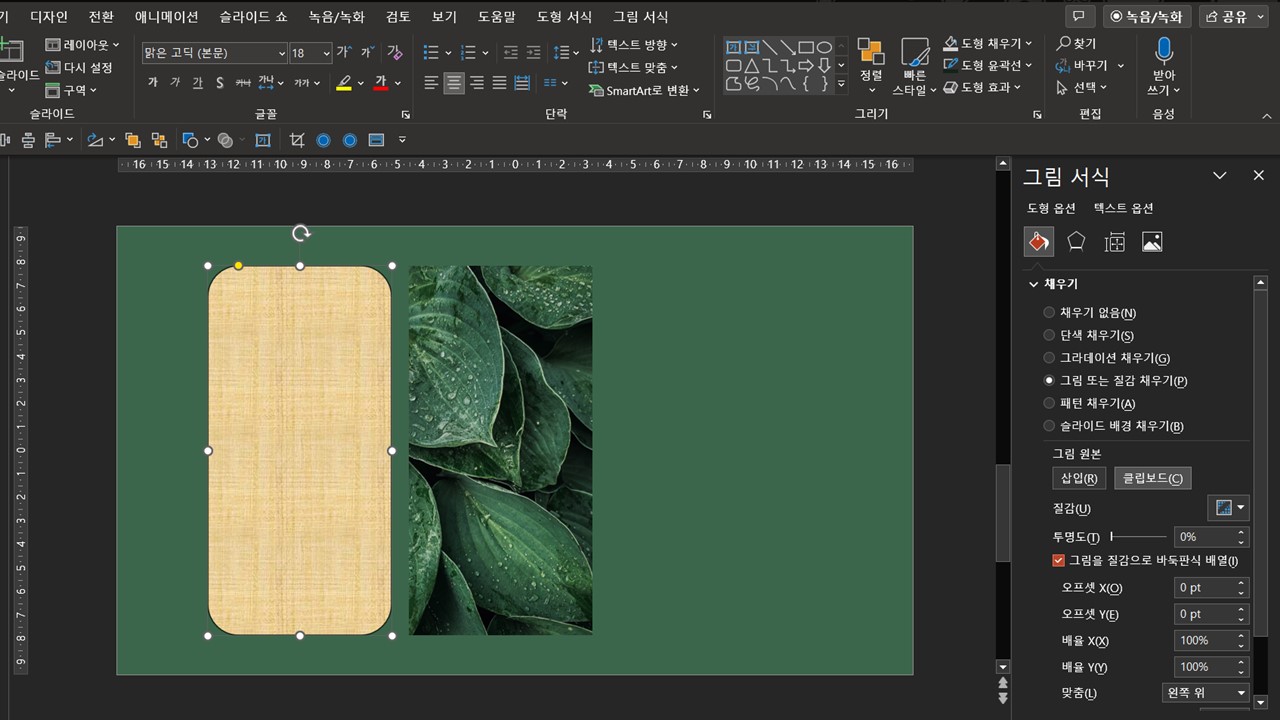
Task: Select Slide background fill option
Action: point(1113,426)
